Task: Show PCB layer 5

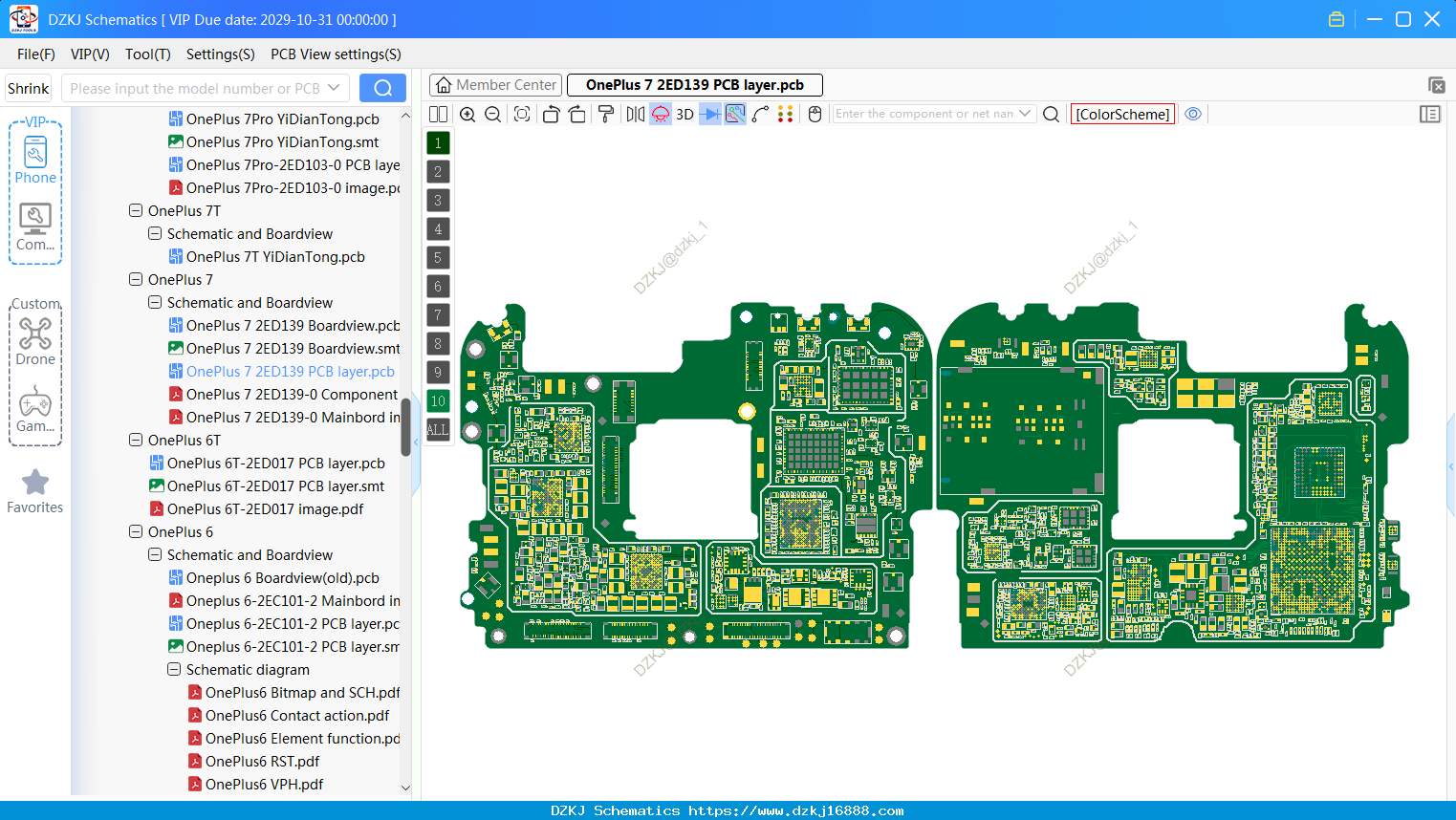Action: [438, 257]
